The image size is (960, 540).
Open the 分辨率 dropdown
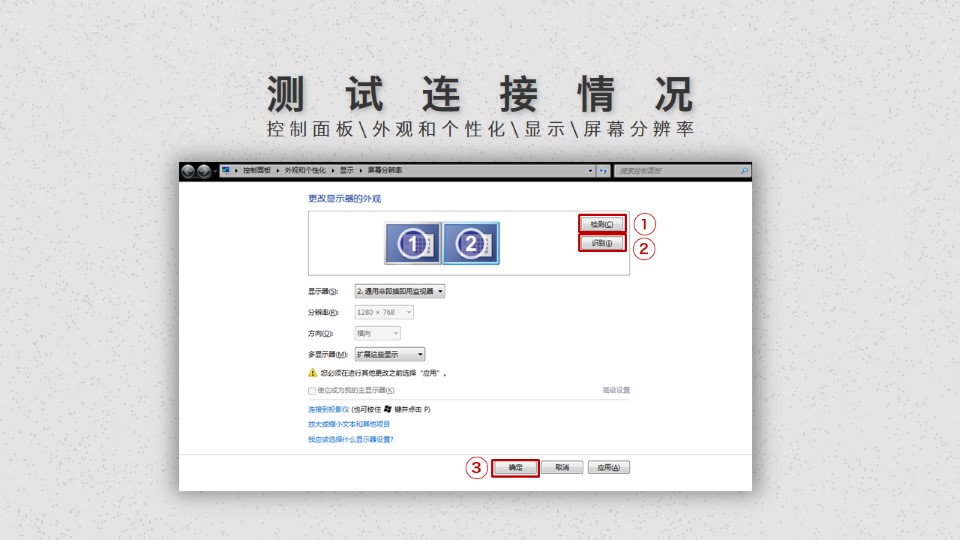pos(384,312)
